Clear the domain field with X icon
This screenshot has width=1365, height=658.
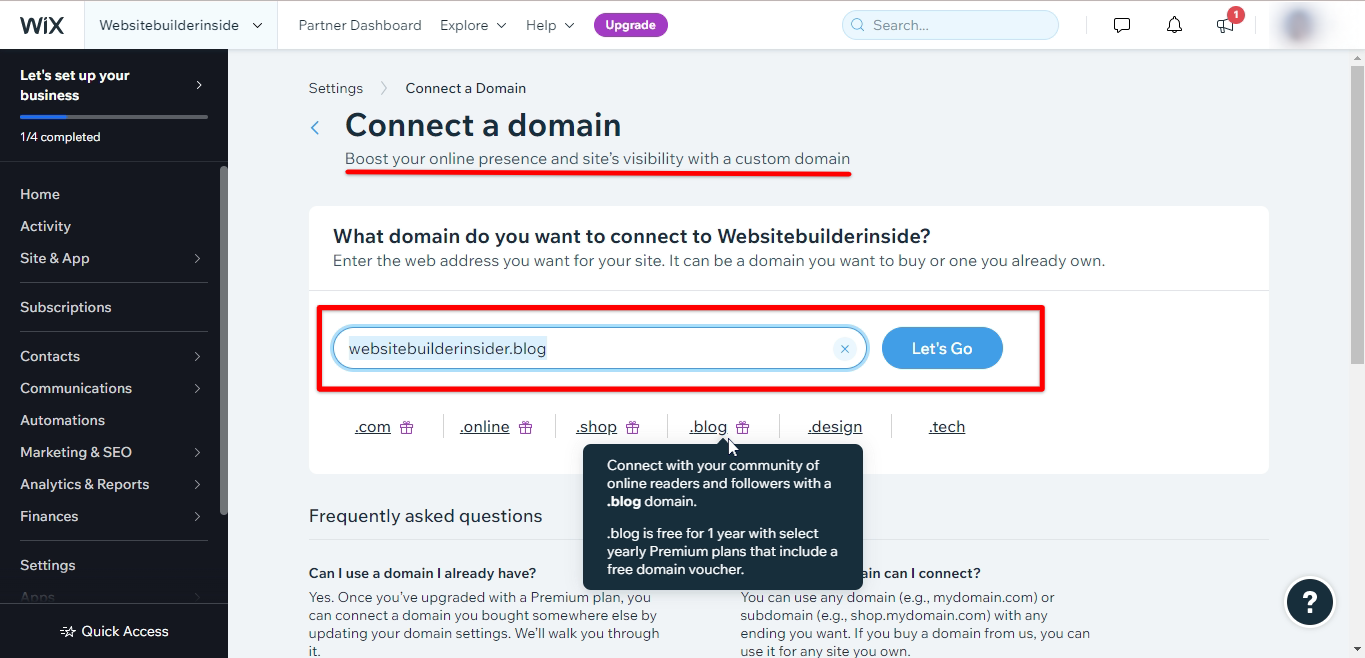845,349
